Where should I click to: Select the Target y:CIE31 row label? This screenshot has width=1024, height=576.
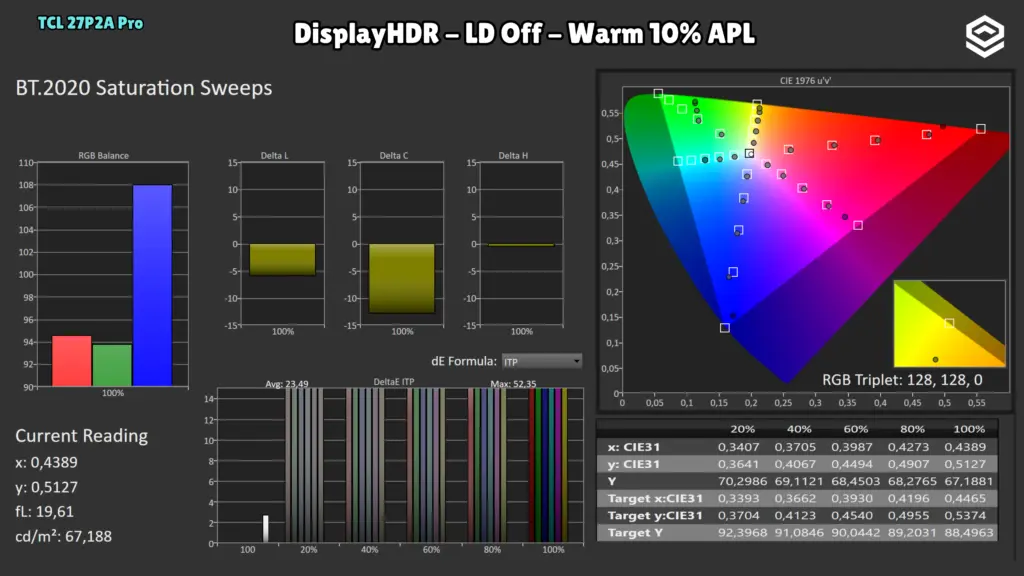coord(655,515)
